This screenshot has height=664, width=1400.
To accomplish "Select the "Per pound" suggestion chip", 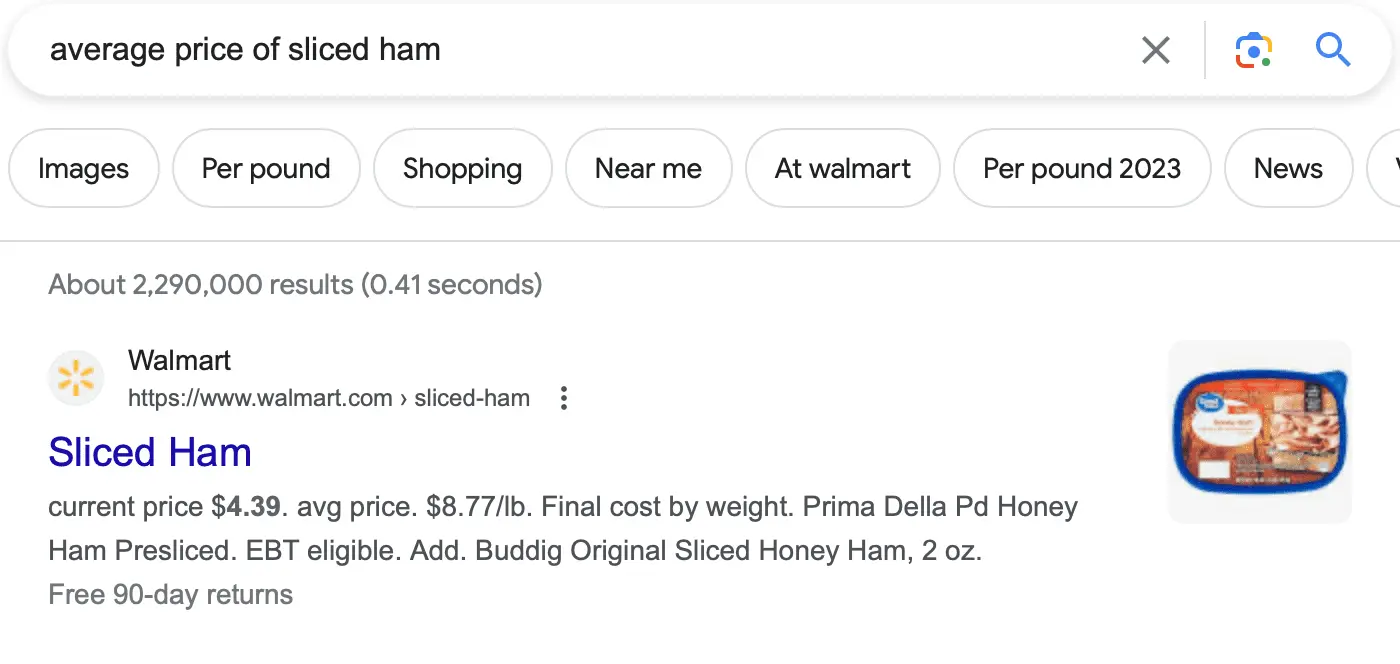I will pyautogui.click(x=266, y=169).
